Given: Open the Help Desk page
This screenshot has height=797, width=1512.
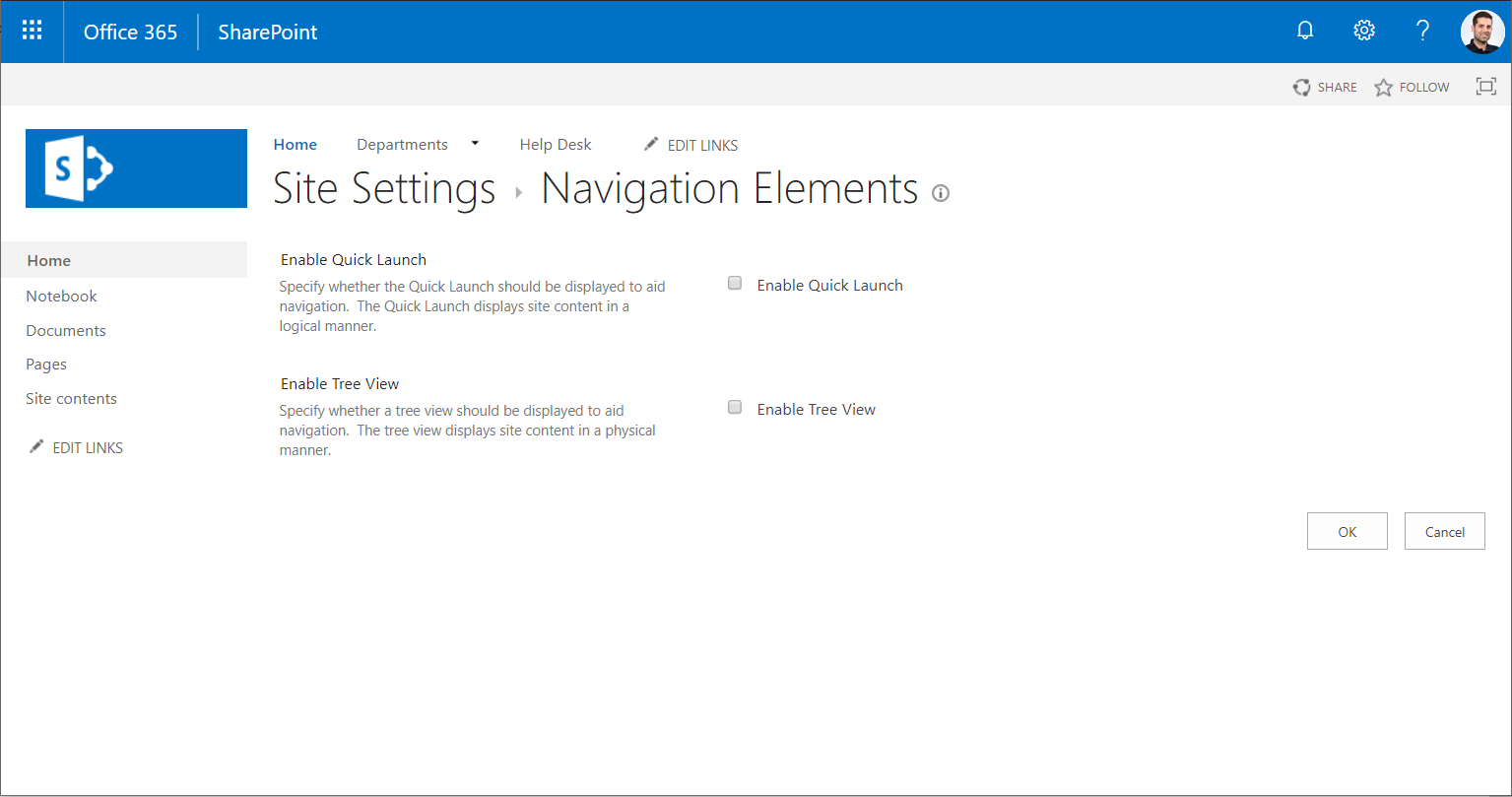Looking at the screenshot, I should pos(555,144).
